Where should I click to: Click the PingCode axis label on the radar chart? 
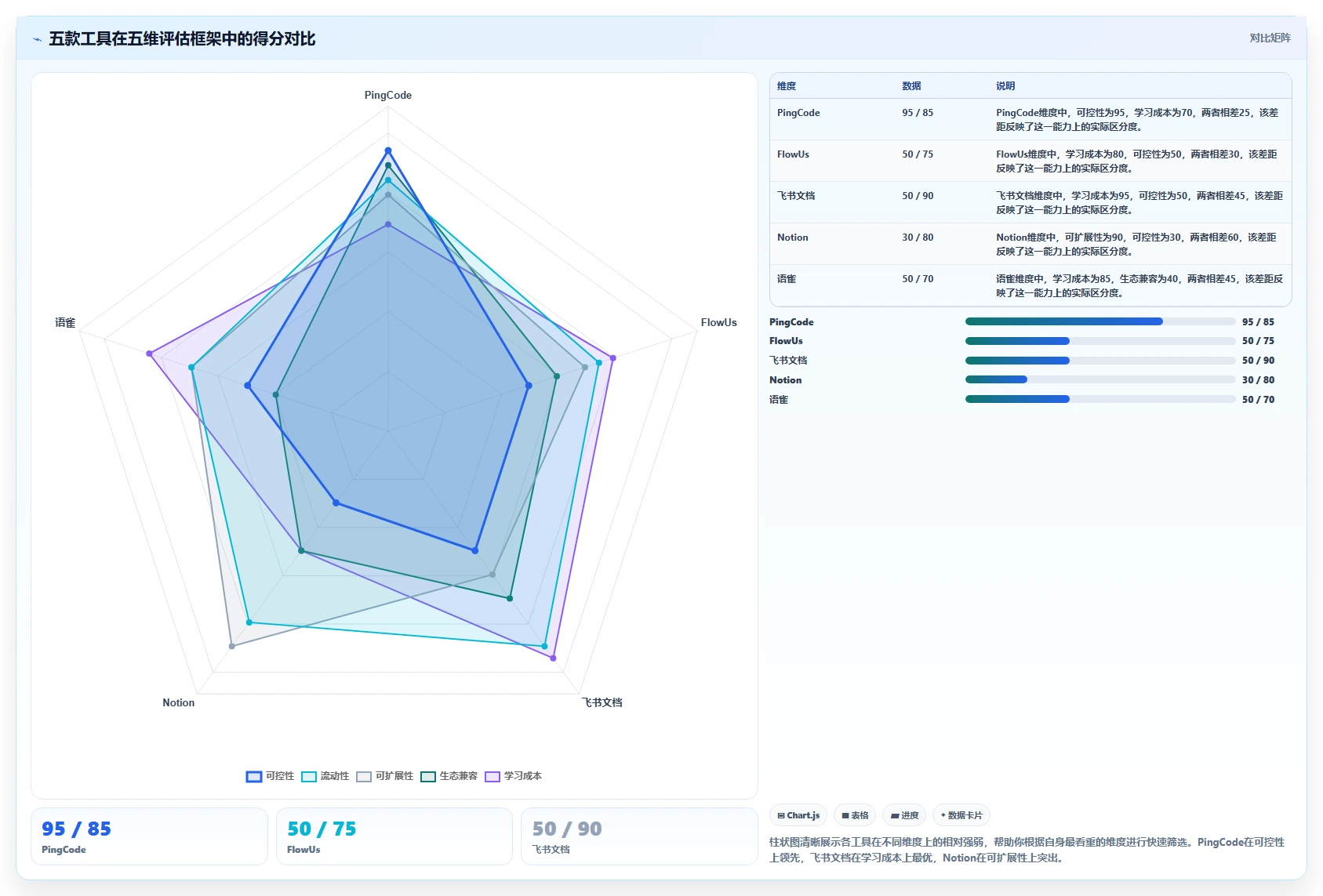click(387, 95)
